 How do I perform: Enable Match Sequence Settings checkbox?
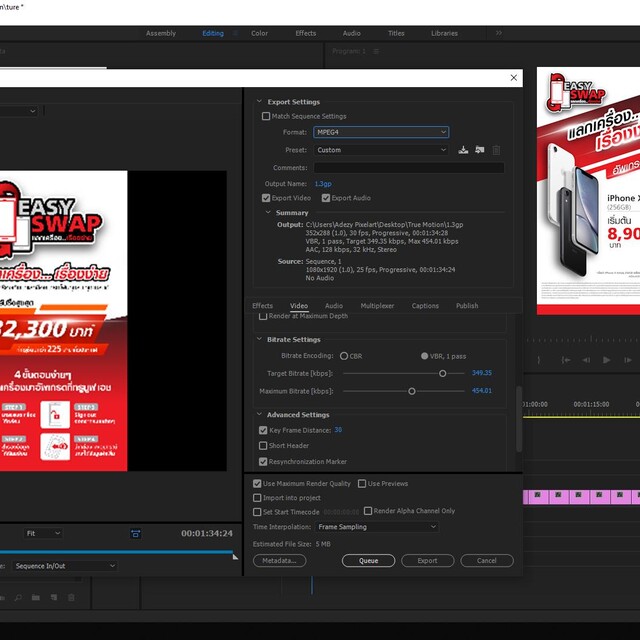coord(266,116)
